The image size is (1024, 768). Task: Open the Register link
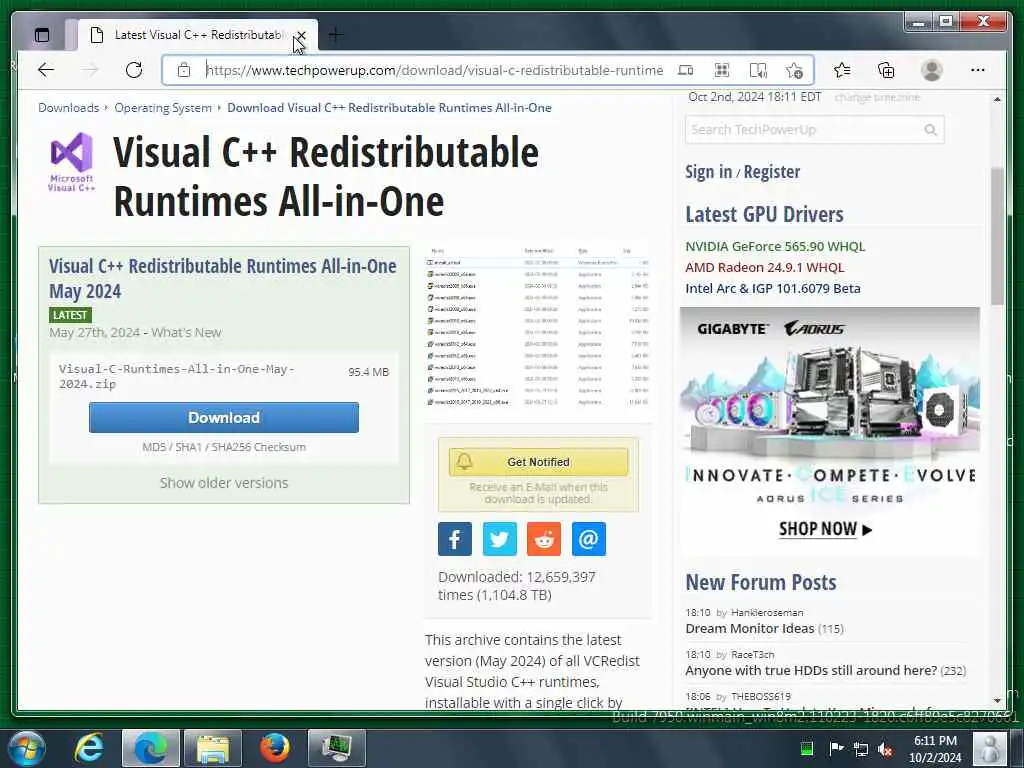[772, 172]
